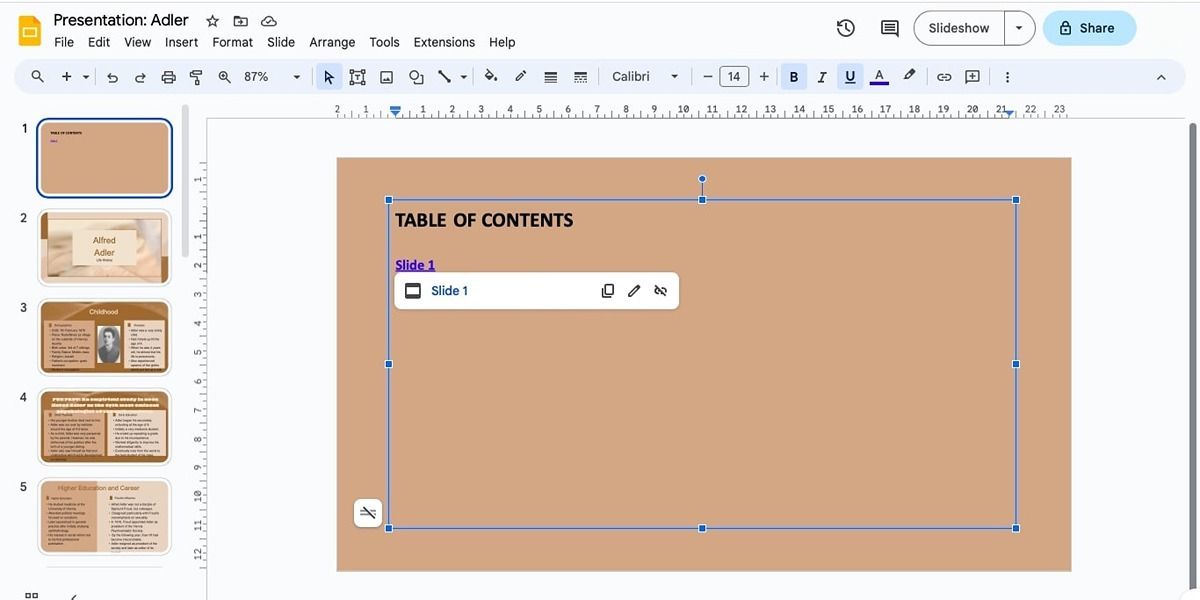Viewport: 1200px width, 600px height.
Task: Click the Share button
Action: click(x=1089, y=28)
